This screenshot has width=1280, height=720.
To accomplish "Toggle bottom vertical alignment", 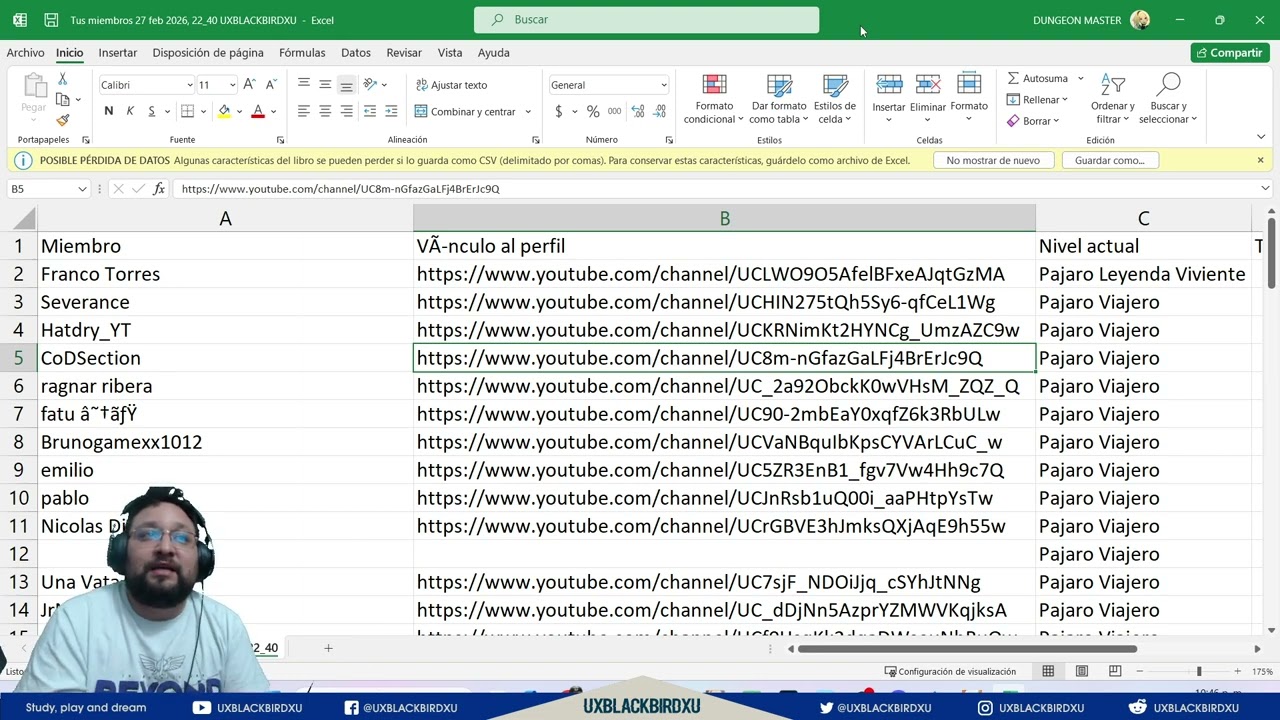I will pos(346,85).
